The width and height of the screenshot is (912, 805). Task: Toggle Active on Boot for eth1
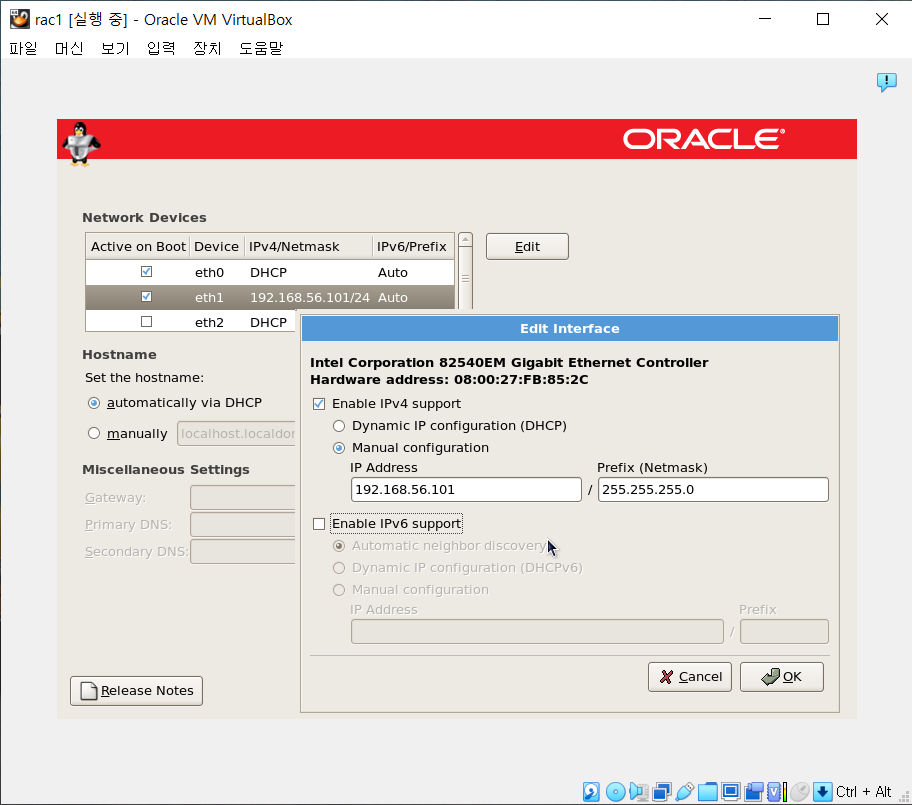click(147, 297)
